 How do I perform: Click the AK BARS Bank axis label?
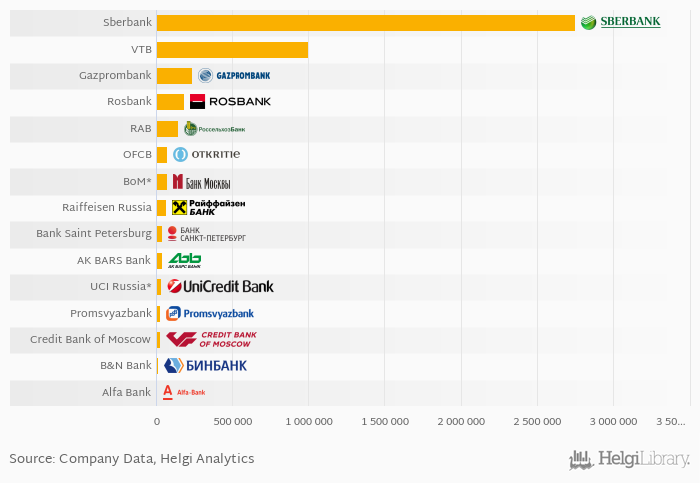pyautogui.click(x=113, y=260)
